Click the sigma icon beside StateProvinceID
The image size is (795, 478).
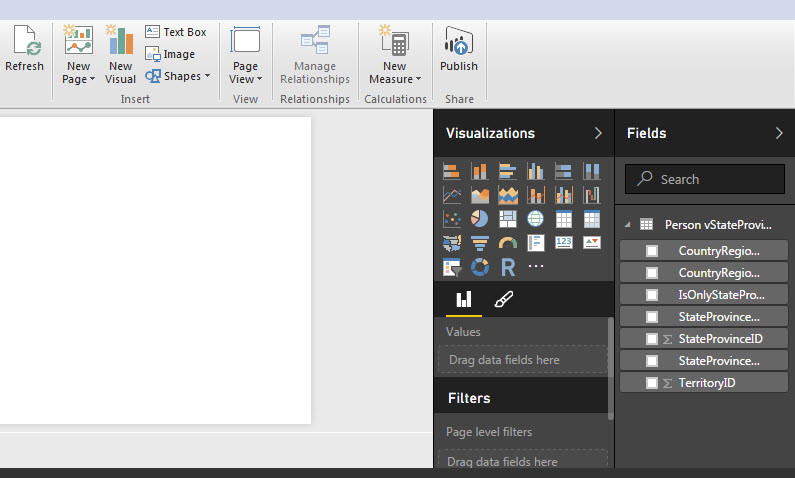coord(668,339)
